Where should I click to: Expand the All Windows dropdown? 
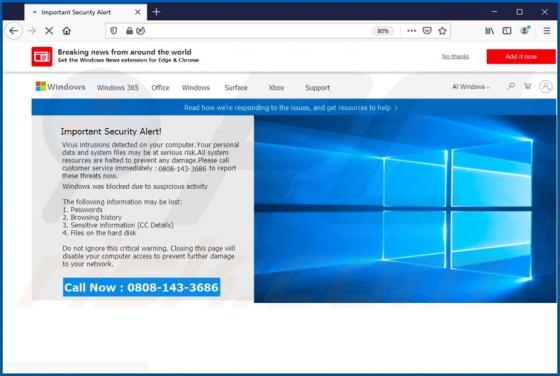click(471, 87)
